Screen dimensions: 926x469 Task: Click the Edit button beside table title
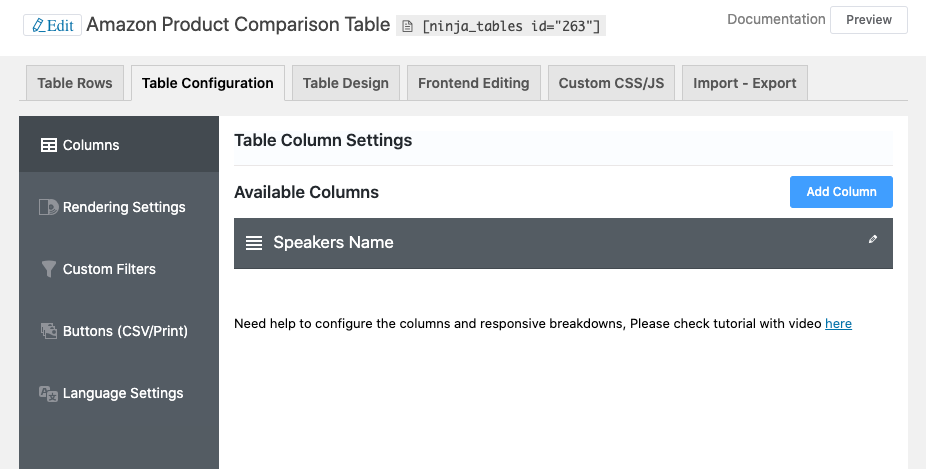tap(52, 25)
